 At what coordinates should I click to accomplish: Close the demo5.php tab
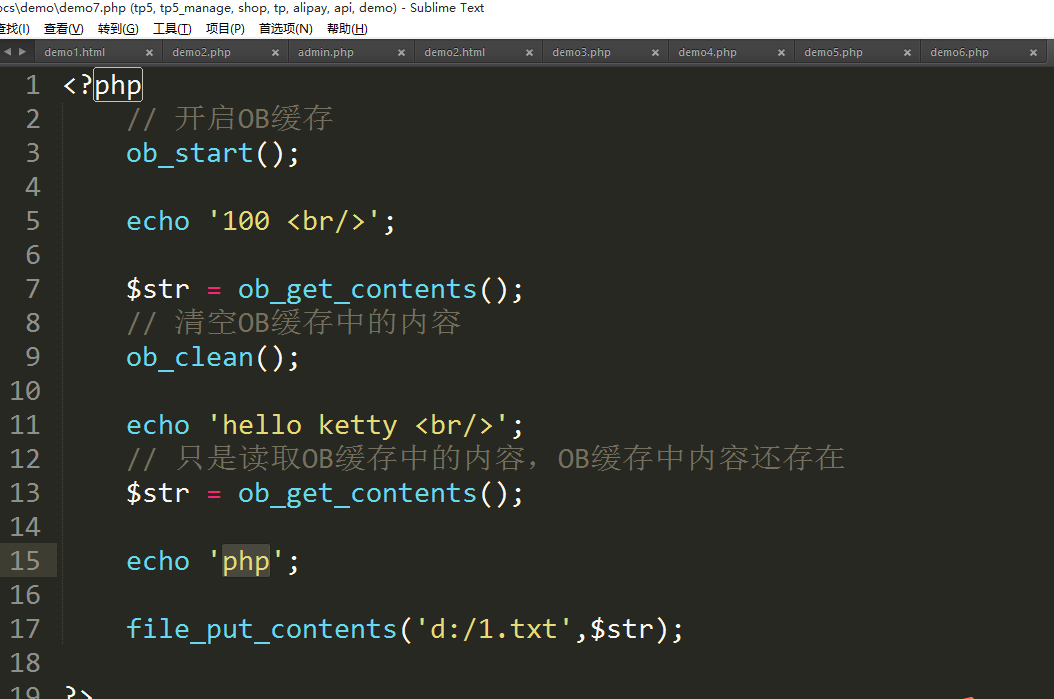click(x=908, y=53)
